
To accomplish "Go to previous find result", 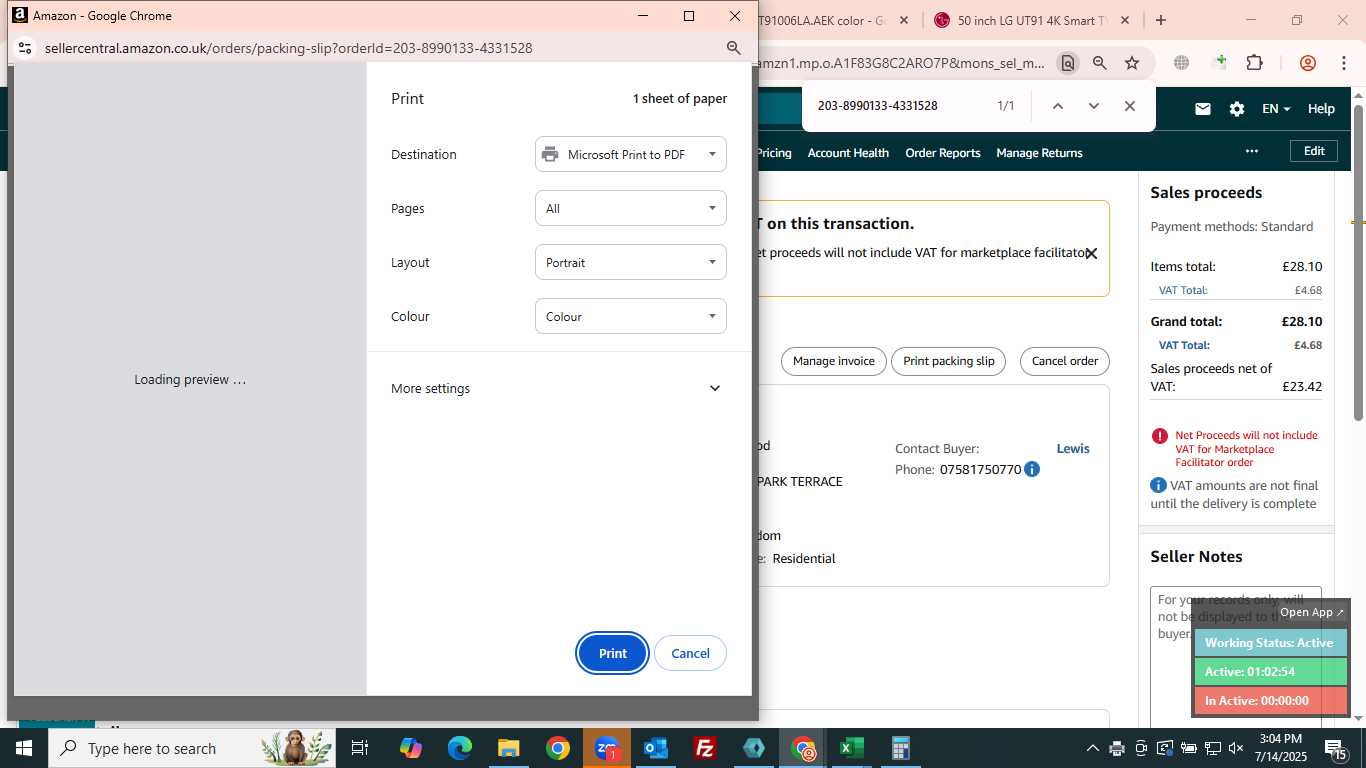I will 1057,106.
